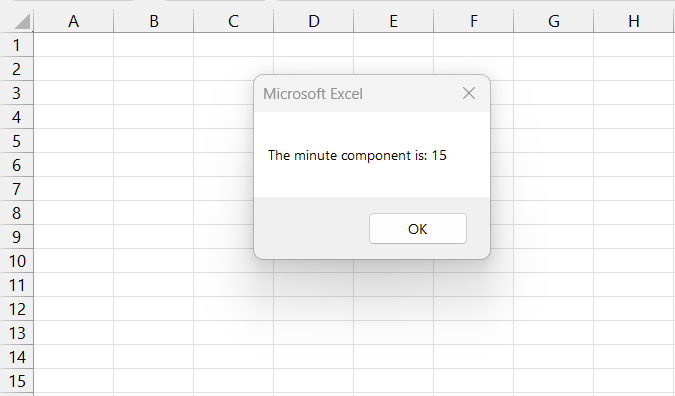Select cell A1
Screen dimensions: 675x396
coord(74,45)
